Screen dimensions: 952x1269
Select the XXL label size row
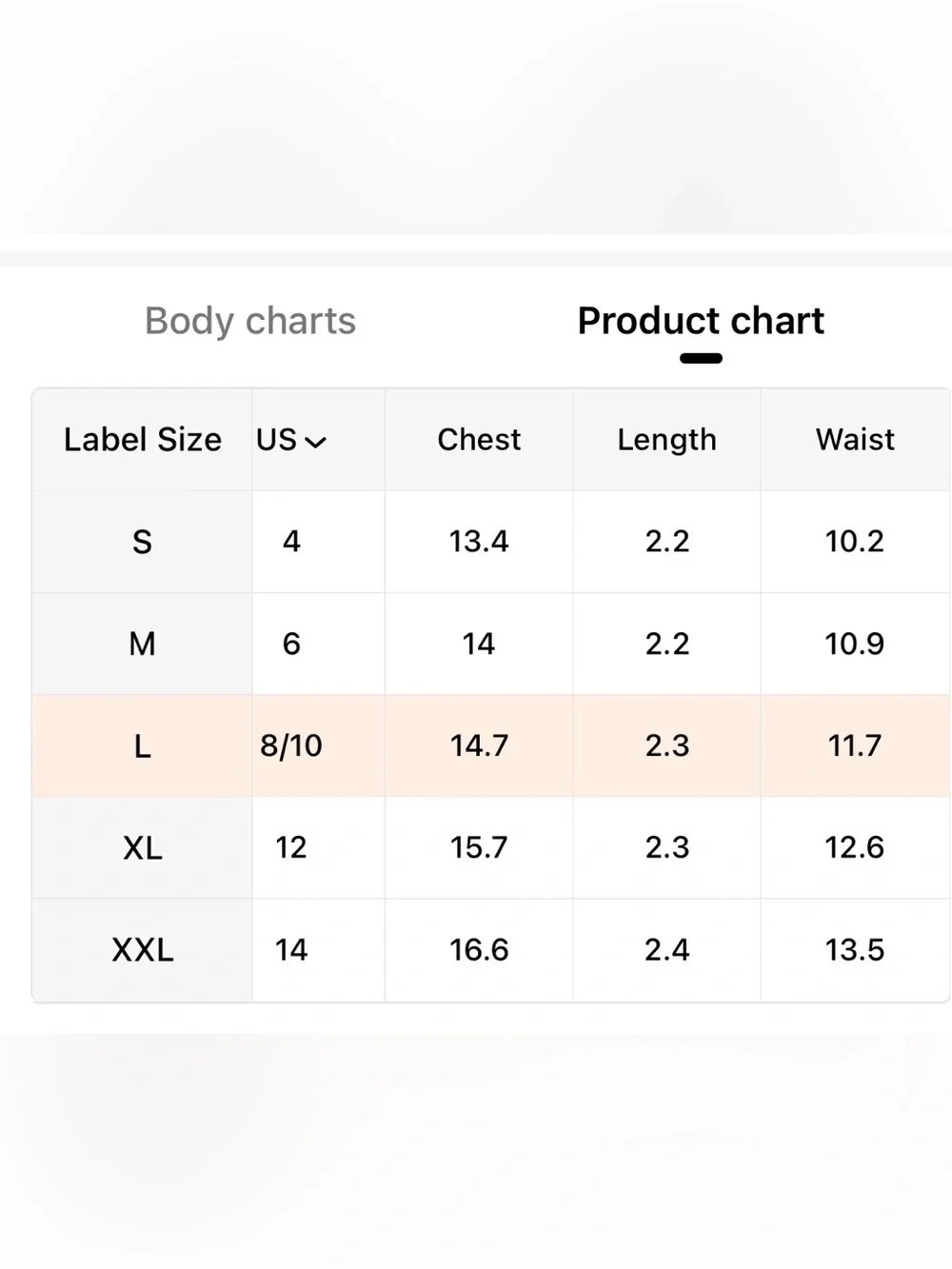pyautogui.click(x=491, y=949)
